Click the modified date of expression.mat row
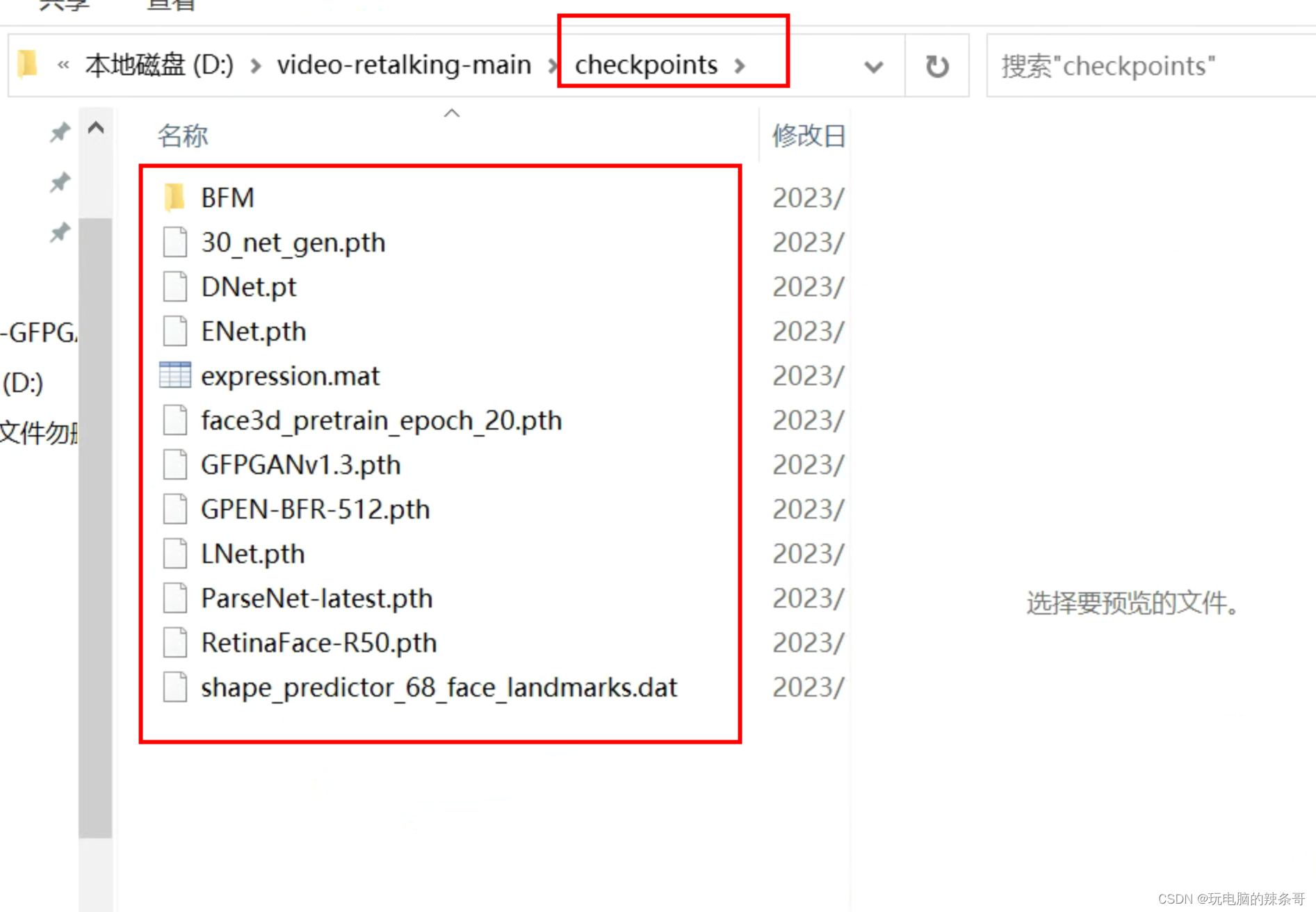 tap(809, 375)
